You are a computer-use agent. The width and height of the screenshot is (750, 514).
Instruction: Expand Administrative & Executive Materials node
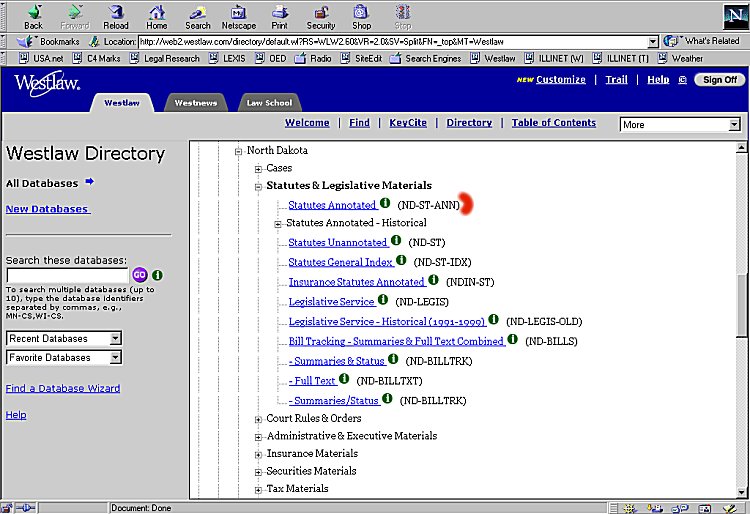pyautogui.click(x=258, y=437)
